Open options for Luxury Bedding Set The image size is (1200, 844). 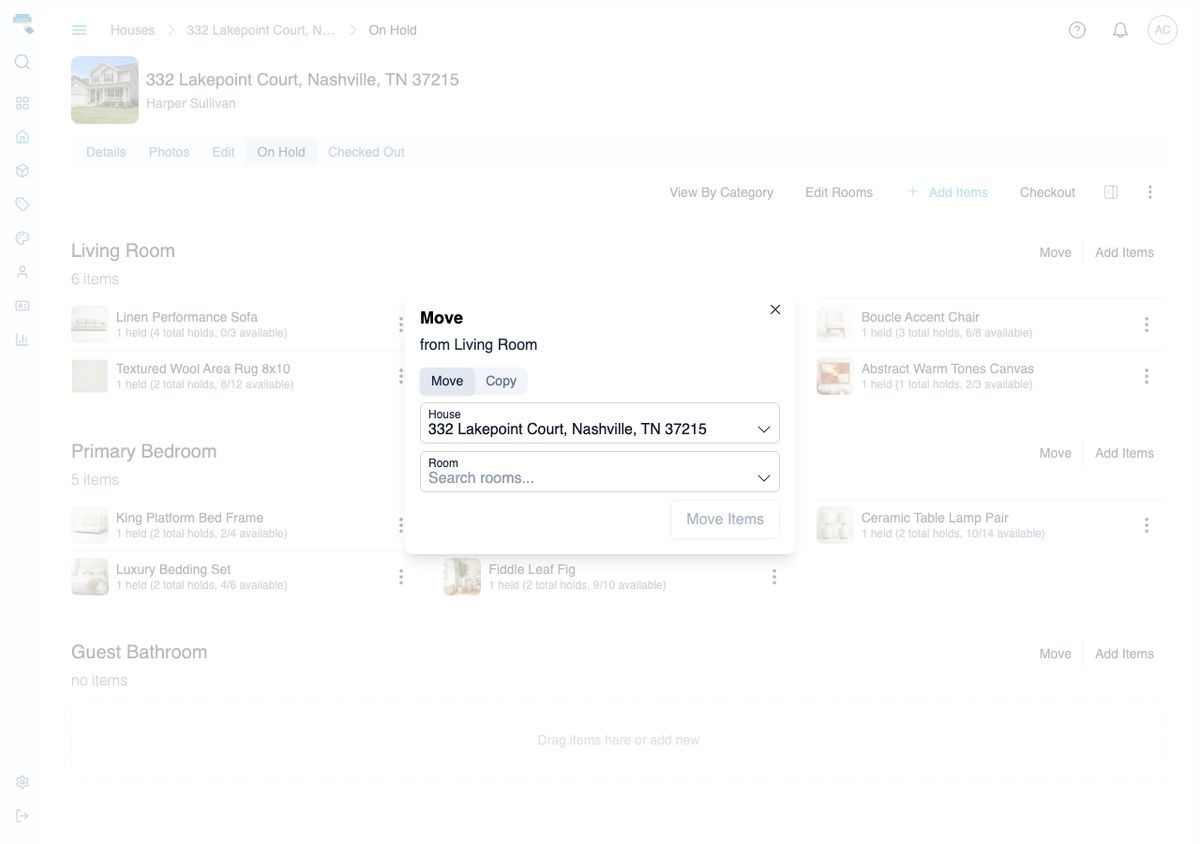(x=401, y=577)
